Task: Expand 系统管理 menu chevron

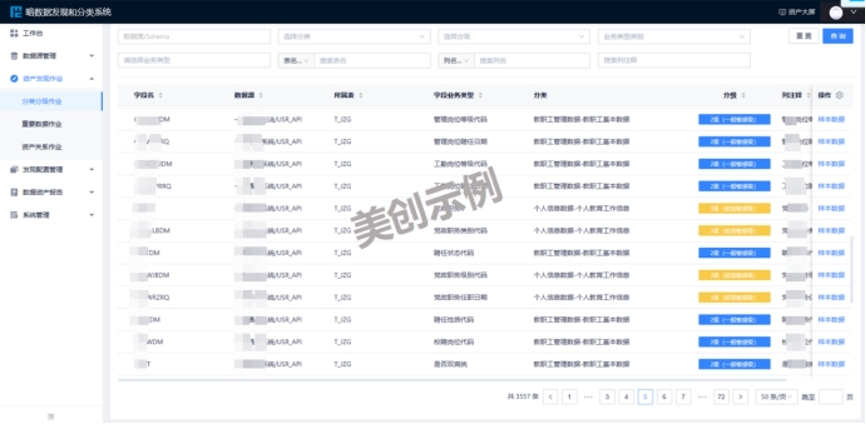Action: pos(92,215)
